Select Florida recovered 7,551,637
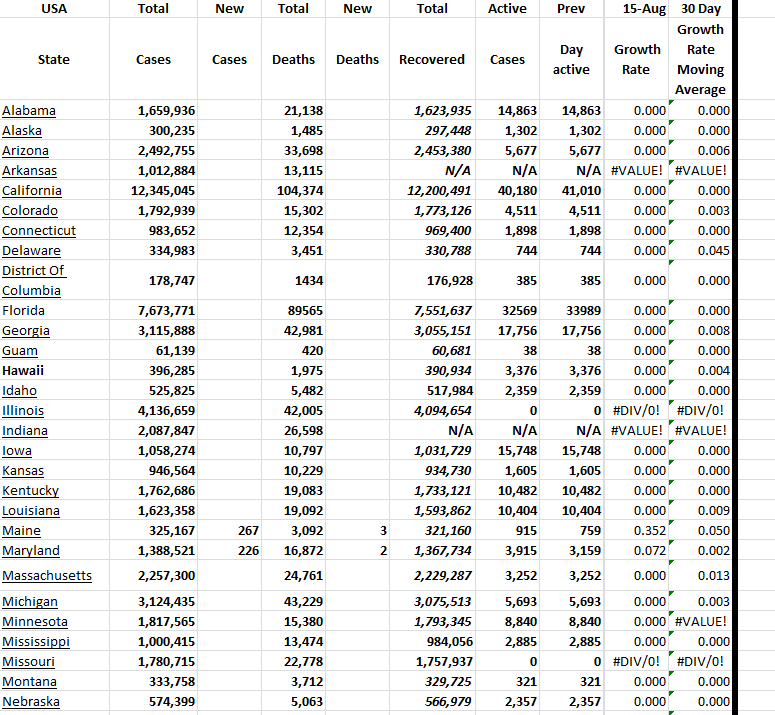Screen dimensions: 775x715 click(x=432, y=311)
